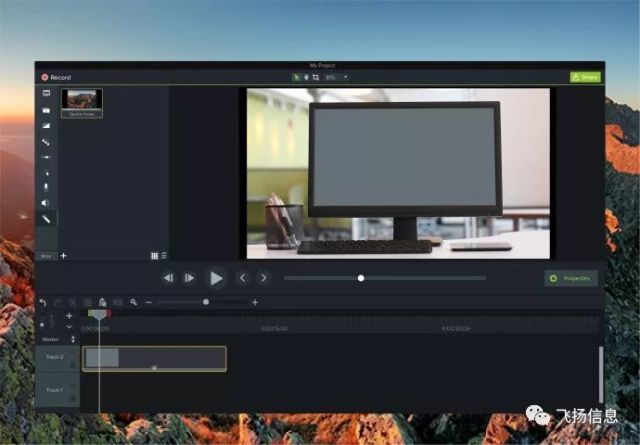
Task: Toggle Marker track stepper arrows
Action: tap(73, 339)
